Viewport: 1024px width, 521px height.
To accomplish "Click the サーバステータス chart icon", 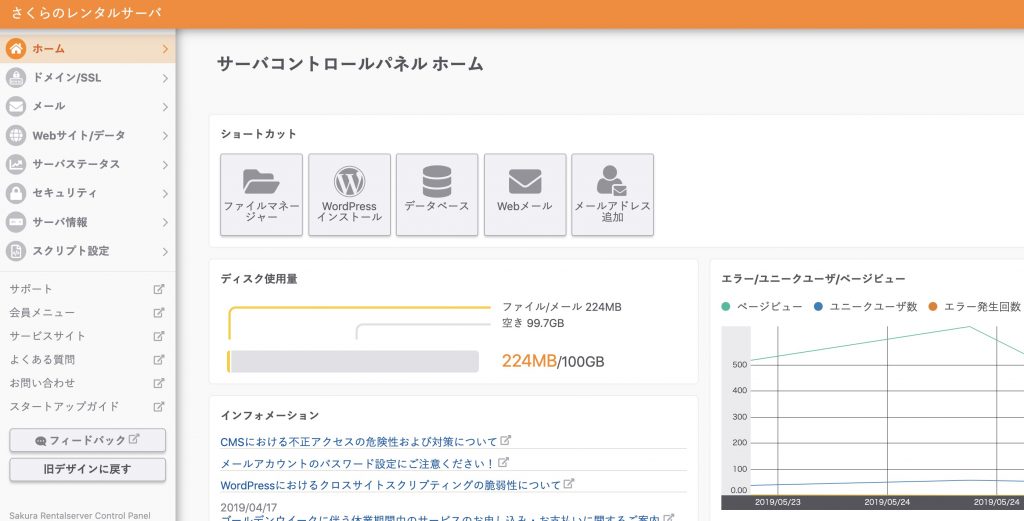I will pyautogui.click(x=16, y=164).
